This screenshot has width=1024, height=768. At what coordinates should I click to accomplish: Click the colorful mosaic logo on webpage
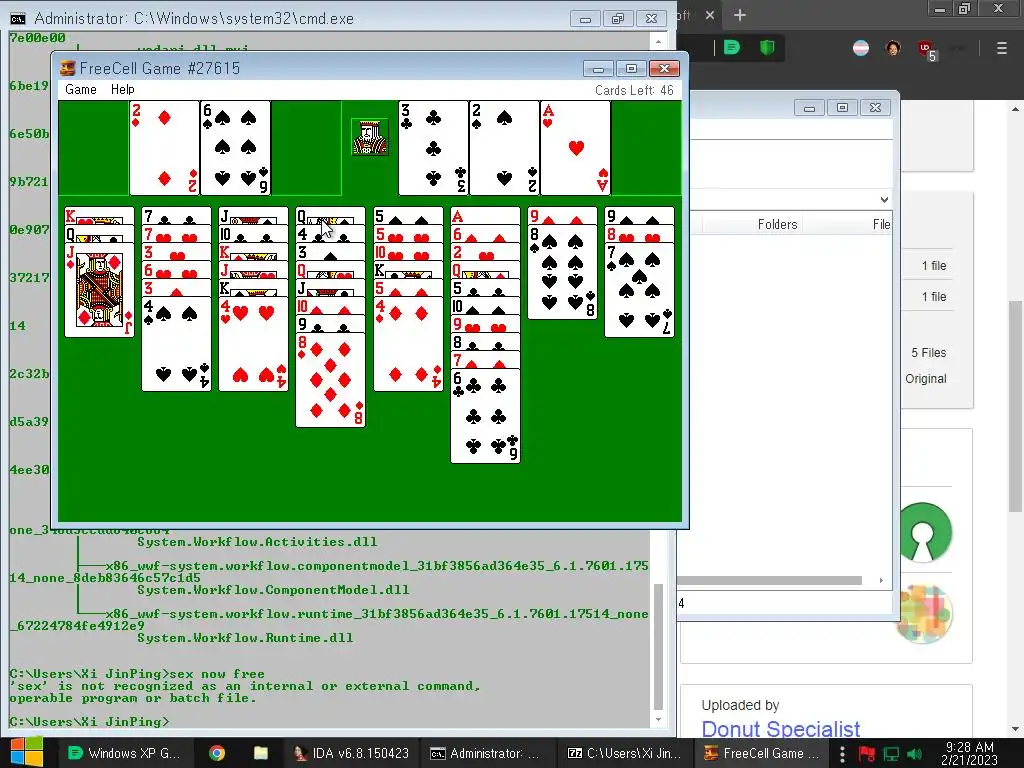click(x=923, y=614)
